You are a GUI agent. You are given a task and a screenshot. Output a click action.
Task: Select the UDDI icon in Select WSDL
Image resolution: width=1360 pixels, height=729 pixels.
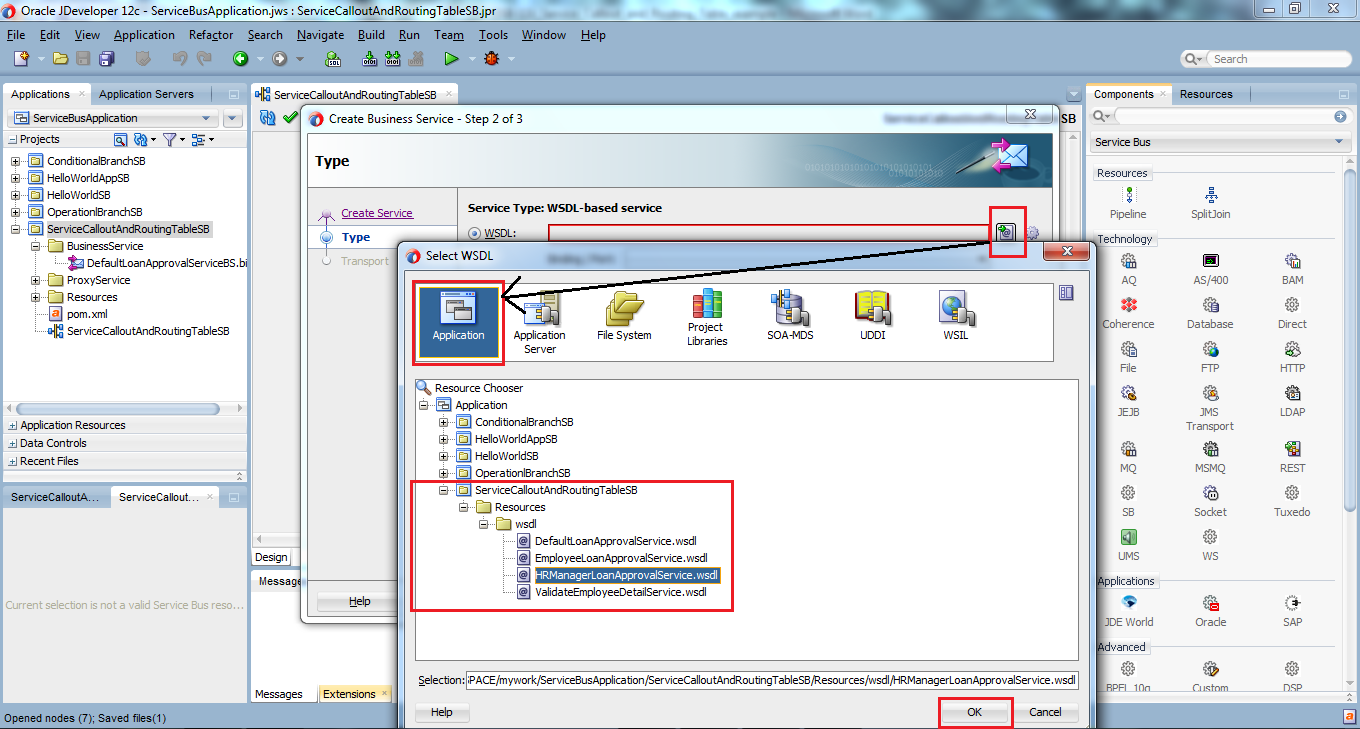click(x=872, y=315)
